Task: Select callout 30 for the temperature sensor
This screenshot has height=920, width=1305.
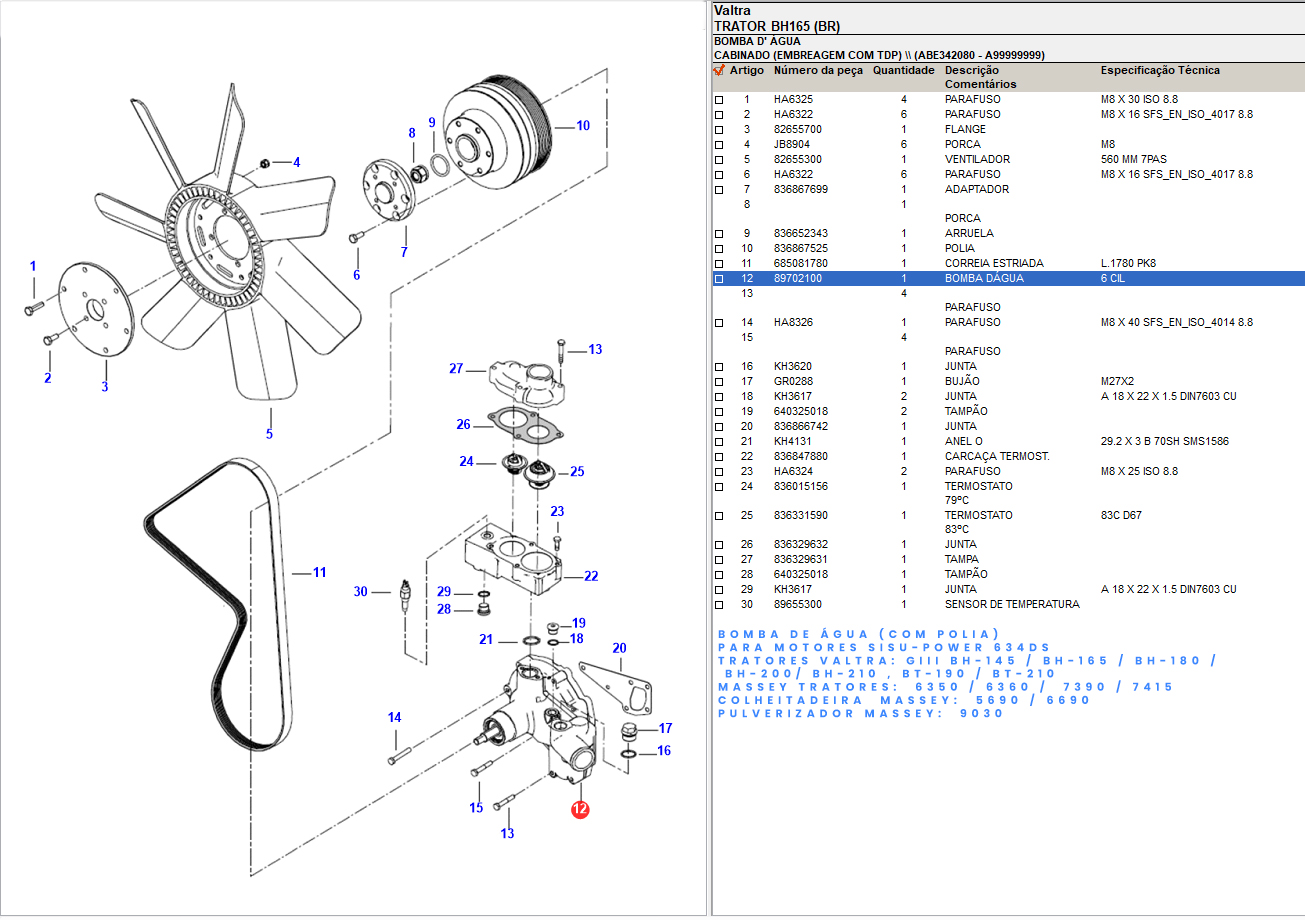Action: pyautogui.click(x=361, y=592)
